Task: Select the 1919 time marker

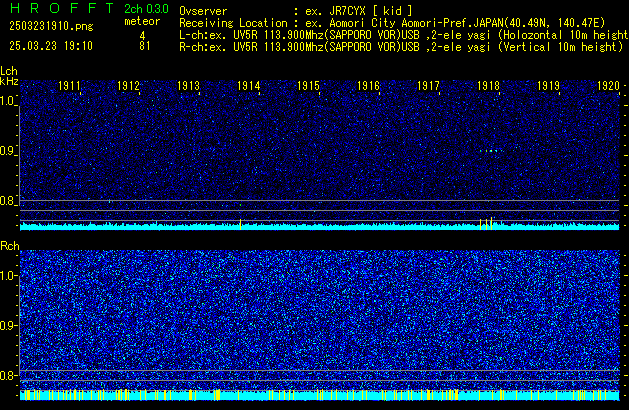Action: click(x=548, y=86)
